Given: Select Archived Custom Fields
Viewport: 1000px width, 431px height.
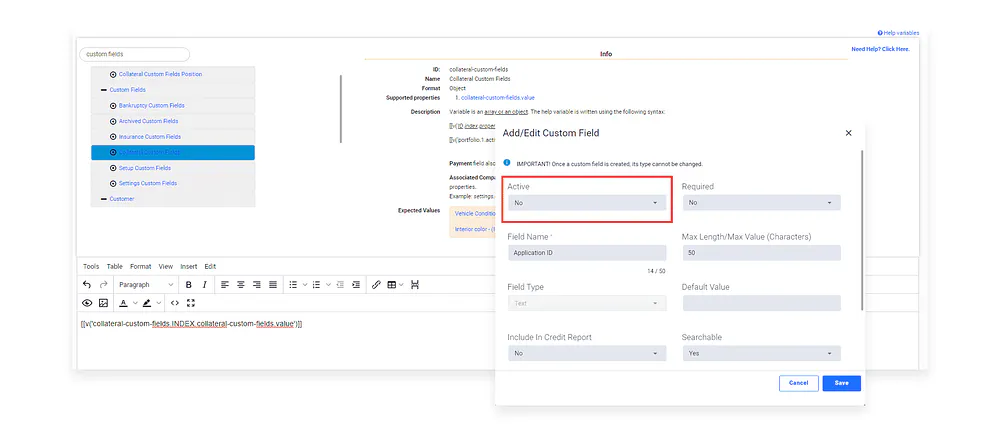Looking at the screenshot, I should (149, 121).
